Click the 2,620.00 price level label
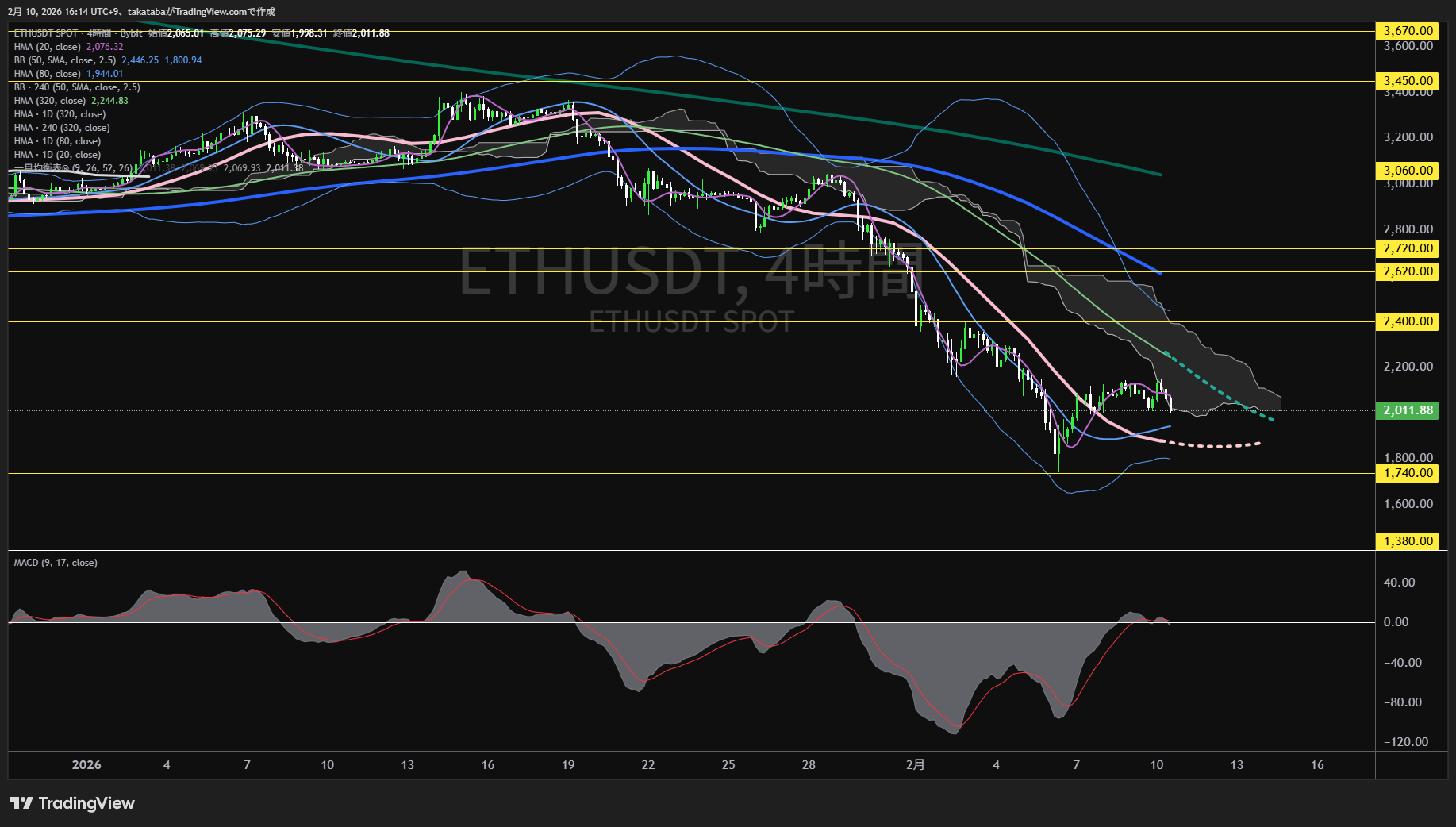Image resolution: width=1456 pixels, height=827 pixels. pos(1408,271)
